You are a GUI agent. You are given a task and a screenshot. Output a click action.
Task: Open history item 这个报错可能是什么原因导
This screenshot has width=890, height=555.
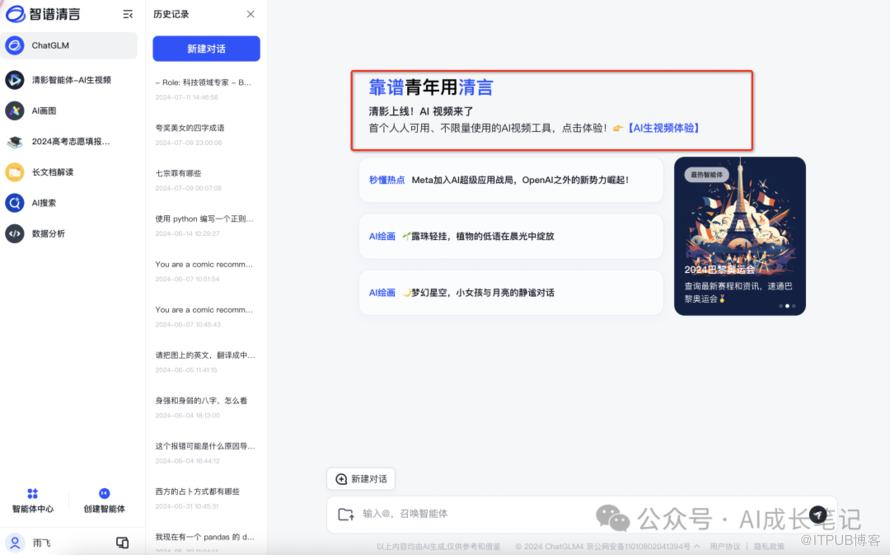205,445
